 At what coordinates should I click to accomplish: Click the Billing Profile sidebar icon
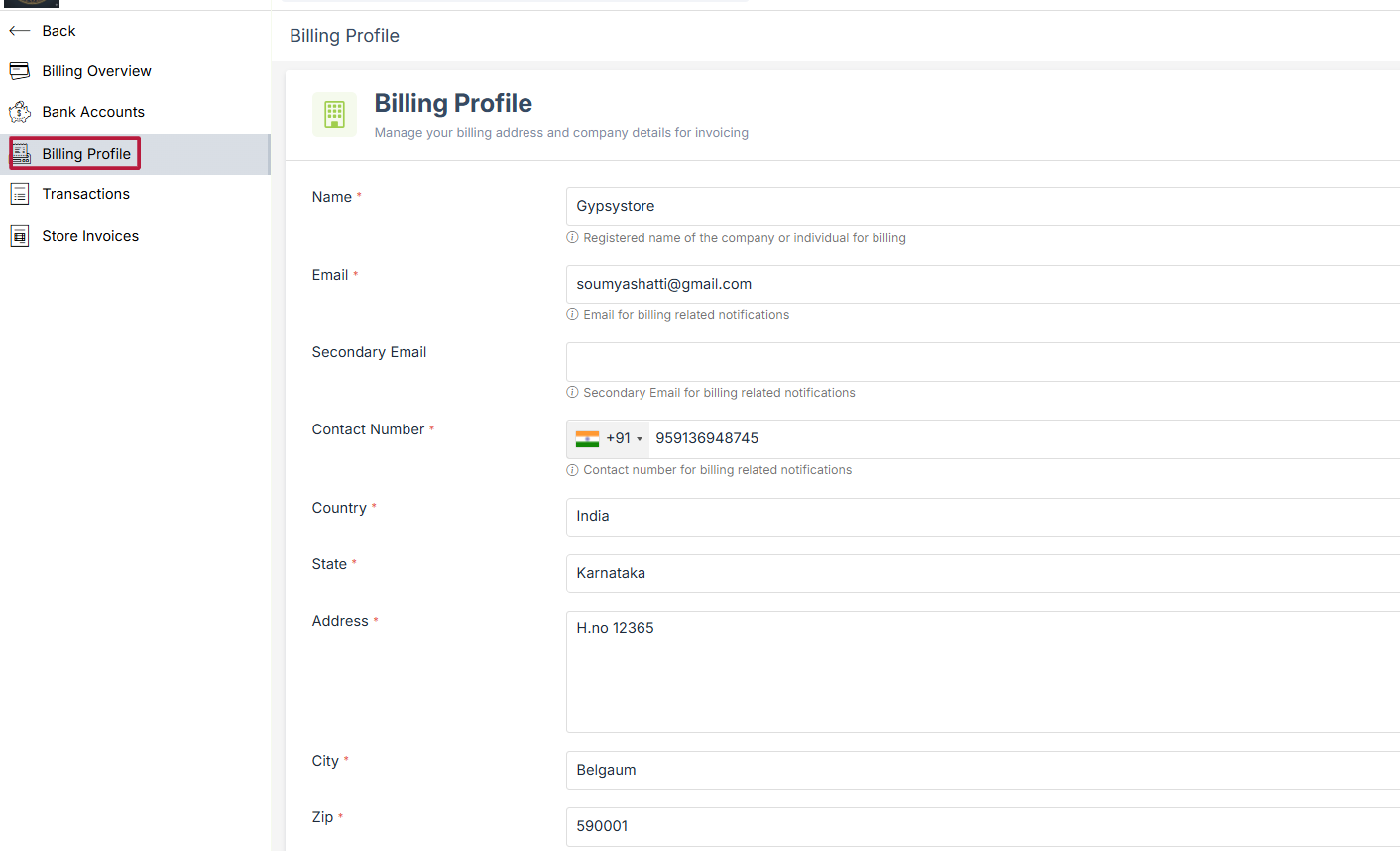(x=21, y=154)
